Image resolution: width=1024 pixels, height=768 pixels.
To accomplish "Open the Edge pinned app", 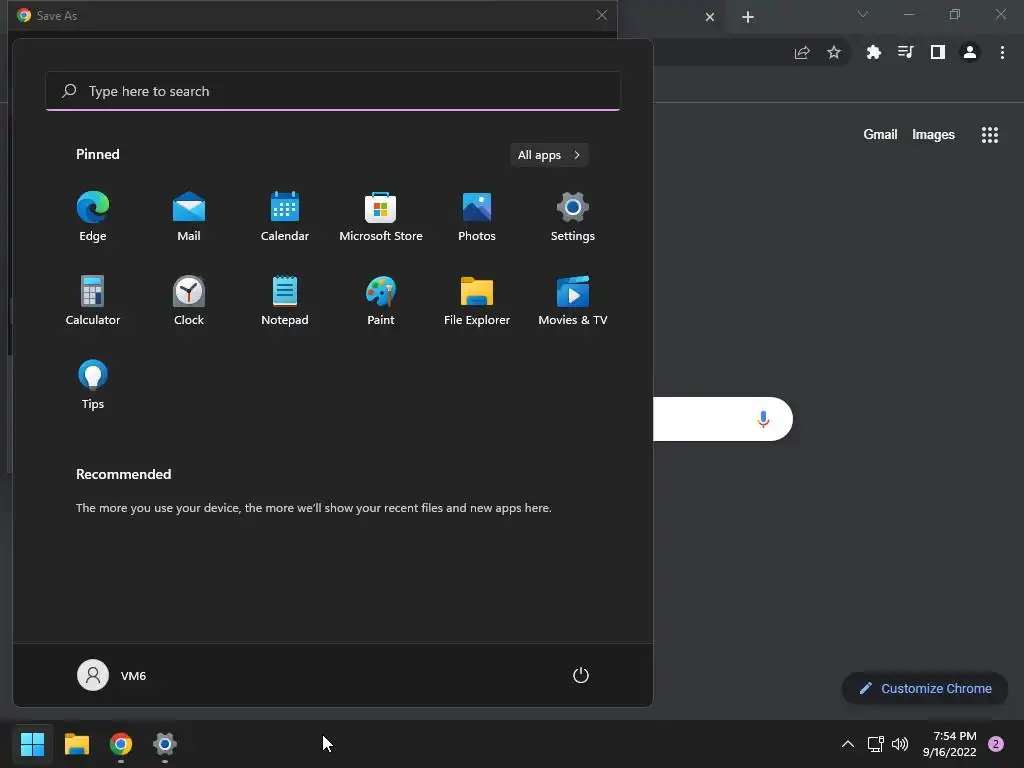I will 93,217.
